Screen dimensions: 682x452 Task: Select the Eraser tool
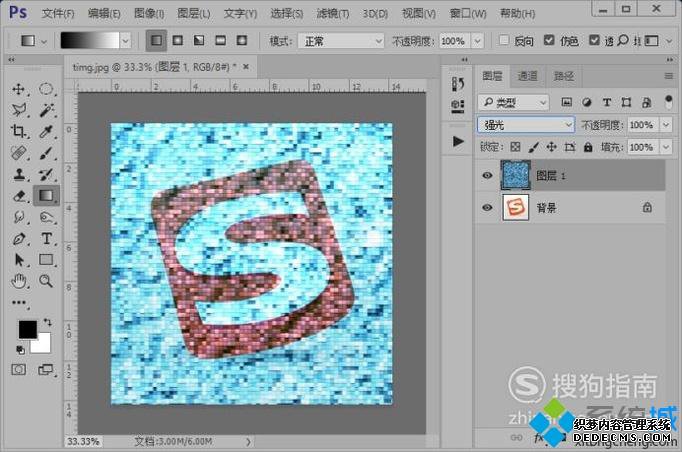point(18,196)
